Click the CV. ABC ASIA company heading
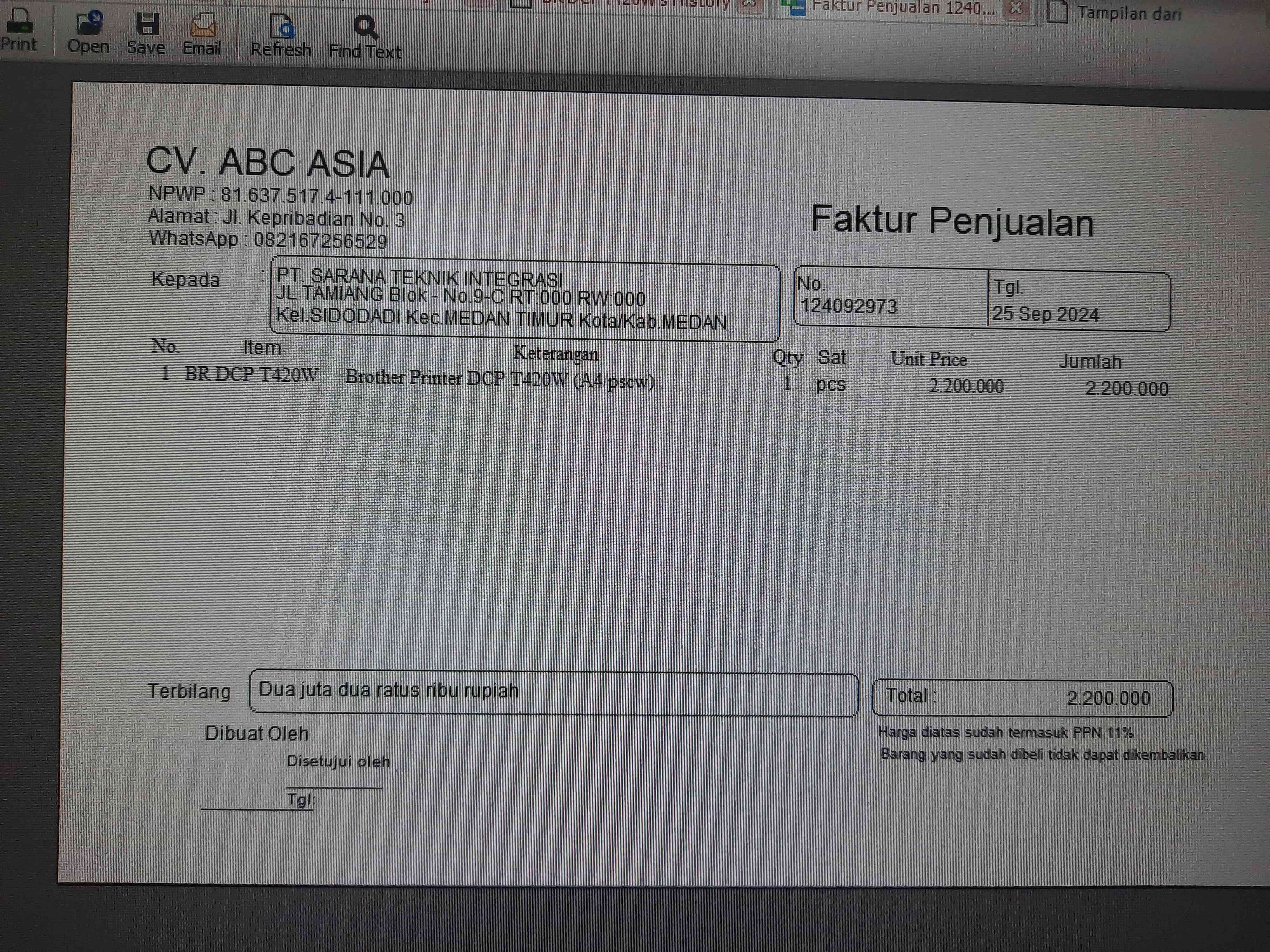Screen dimensions: 1270x952 (x=268, y=163)
